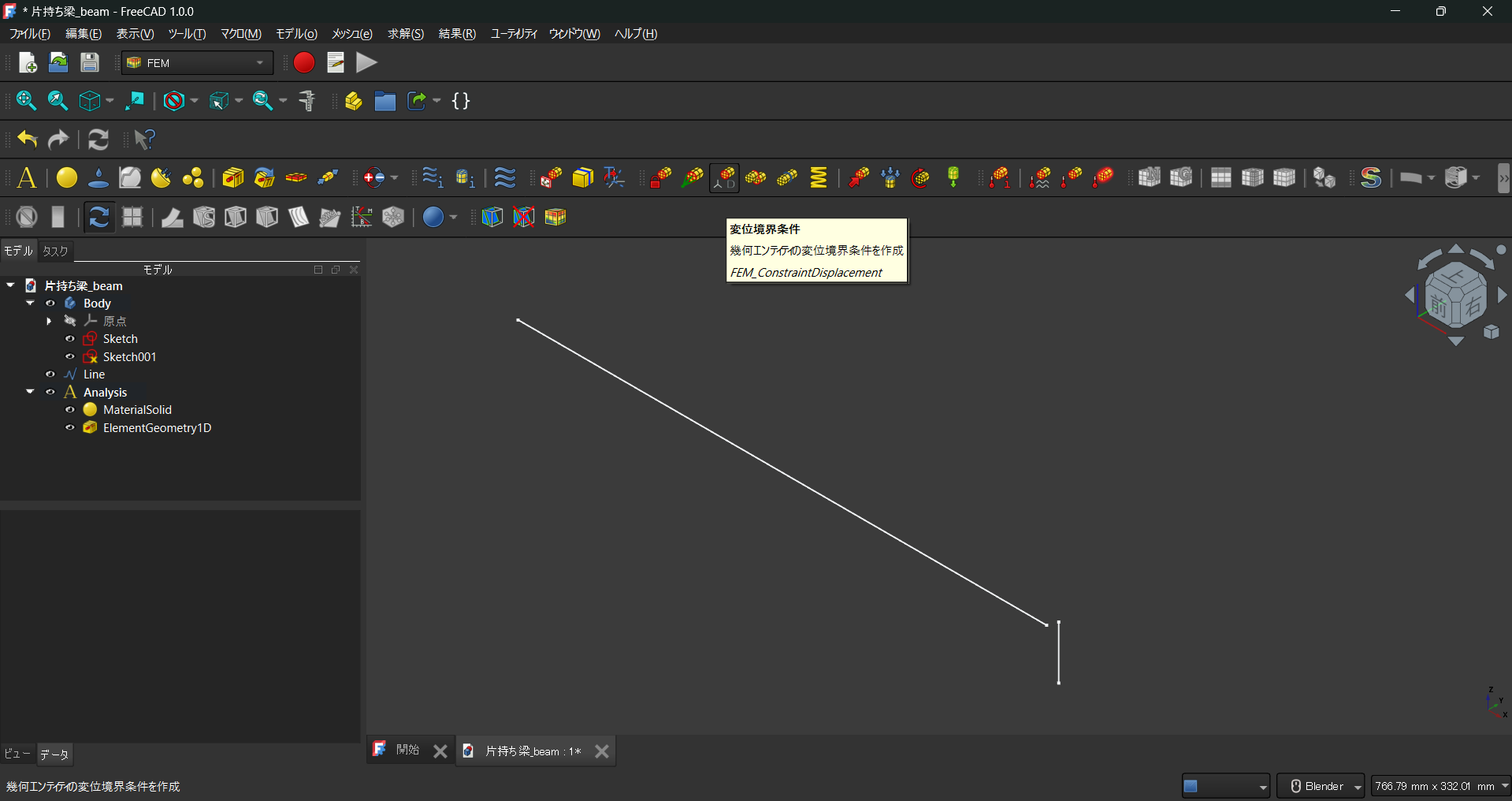Click the What's This help cursor
This screenshot has width=1512, height=801.
click(x=144, y=140)
